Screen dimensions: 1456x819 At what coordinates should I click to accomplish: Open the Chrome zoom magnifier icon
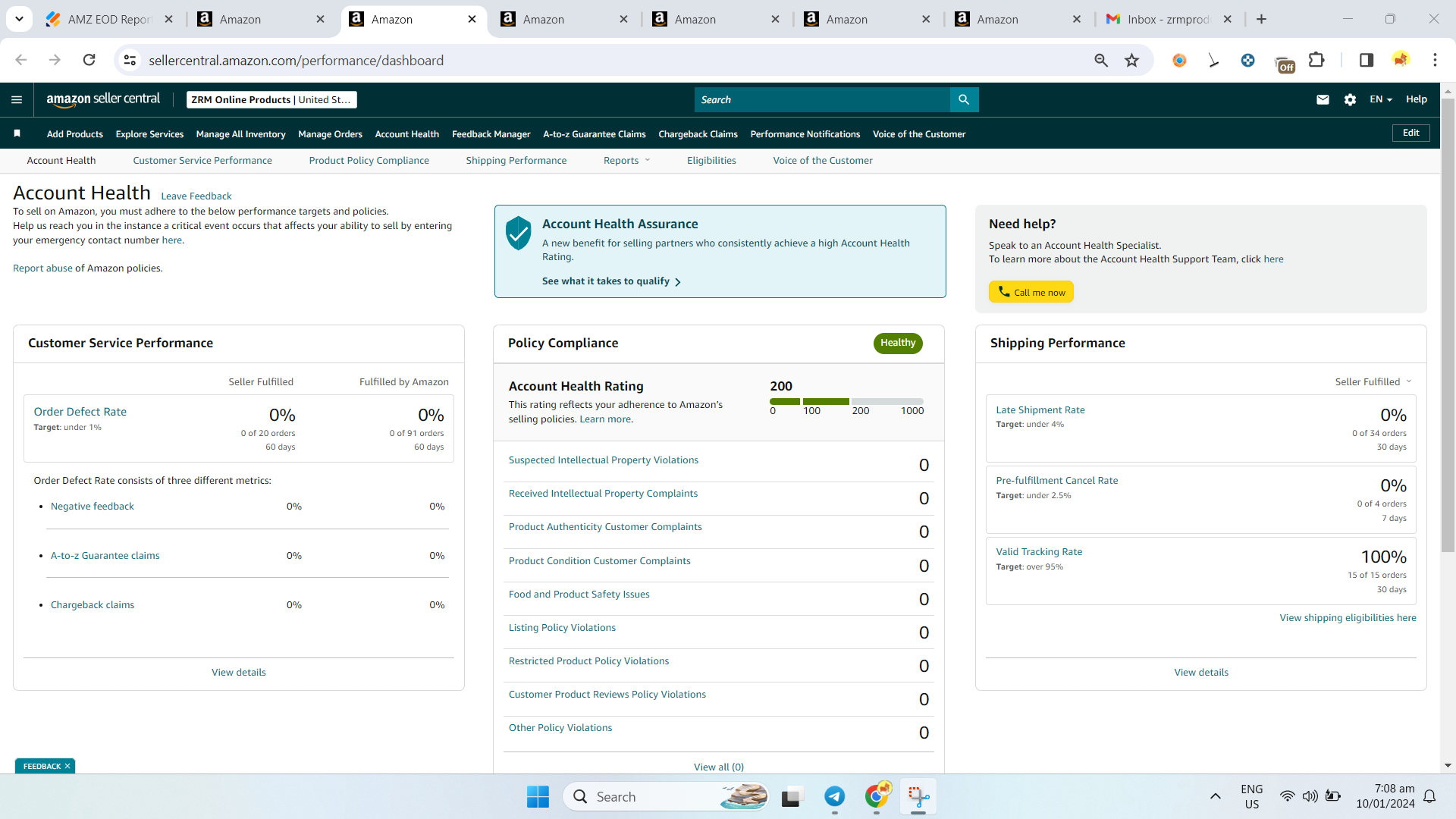(1101, 60)
